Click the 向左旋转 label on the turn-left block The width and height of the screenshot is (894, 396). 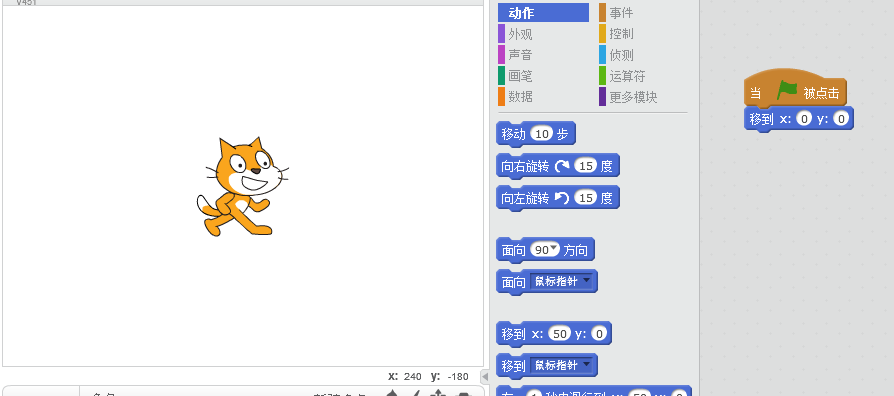(525, 198)
